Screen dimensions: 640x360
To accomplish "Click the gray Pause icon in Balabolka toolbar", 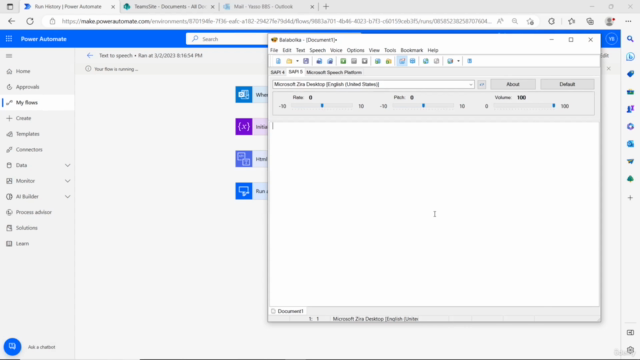I will [354, 61].
